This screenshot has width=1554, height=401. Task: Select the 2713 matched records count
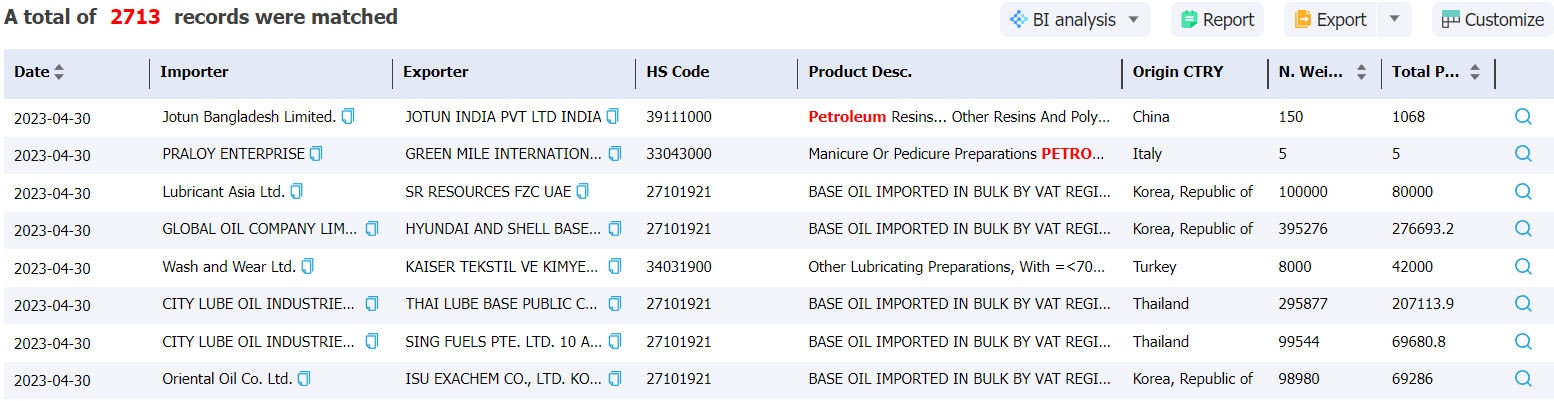135,17
